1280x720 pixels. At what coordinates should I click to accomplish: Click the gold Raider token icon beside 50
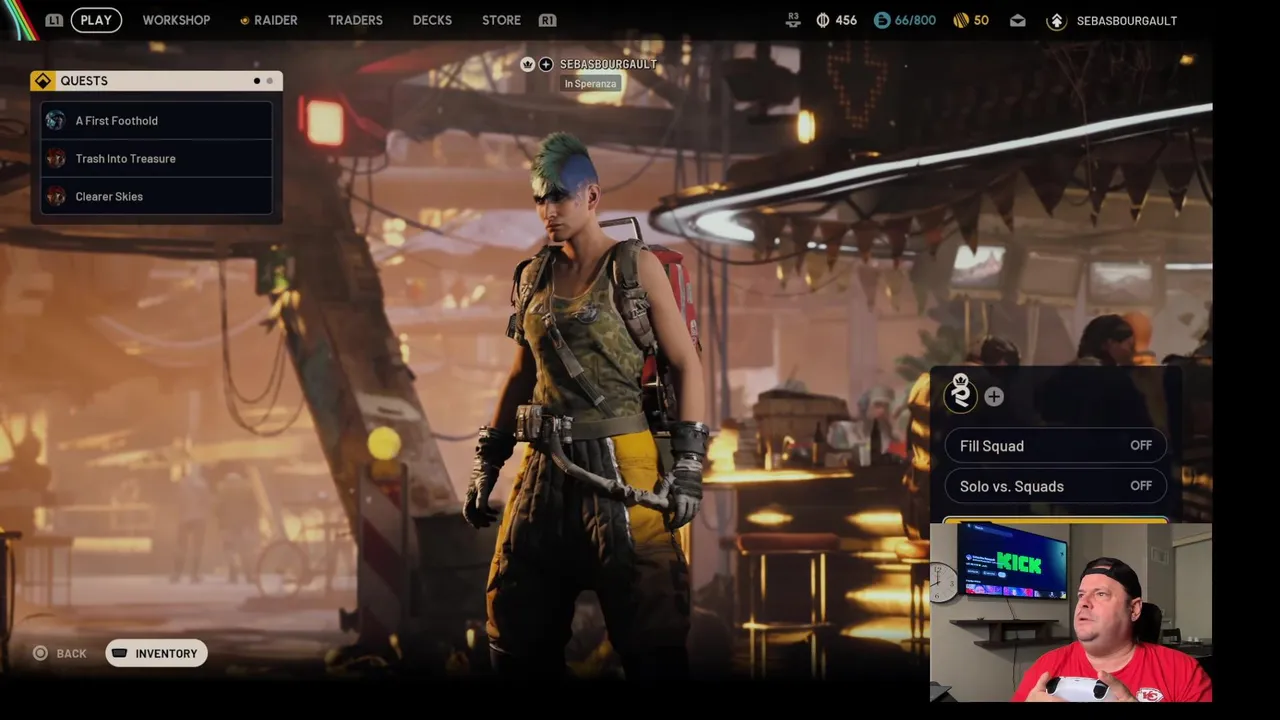pyautogui.click(x=961, y=20)
